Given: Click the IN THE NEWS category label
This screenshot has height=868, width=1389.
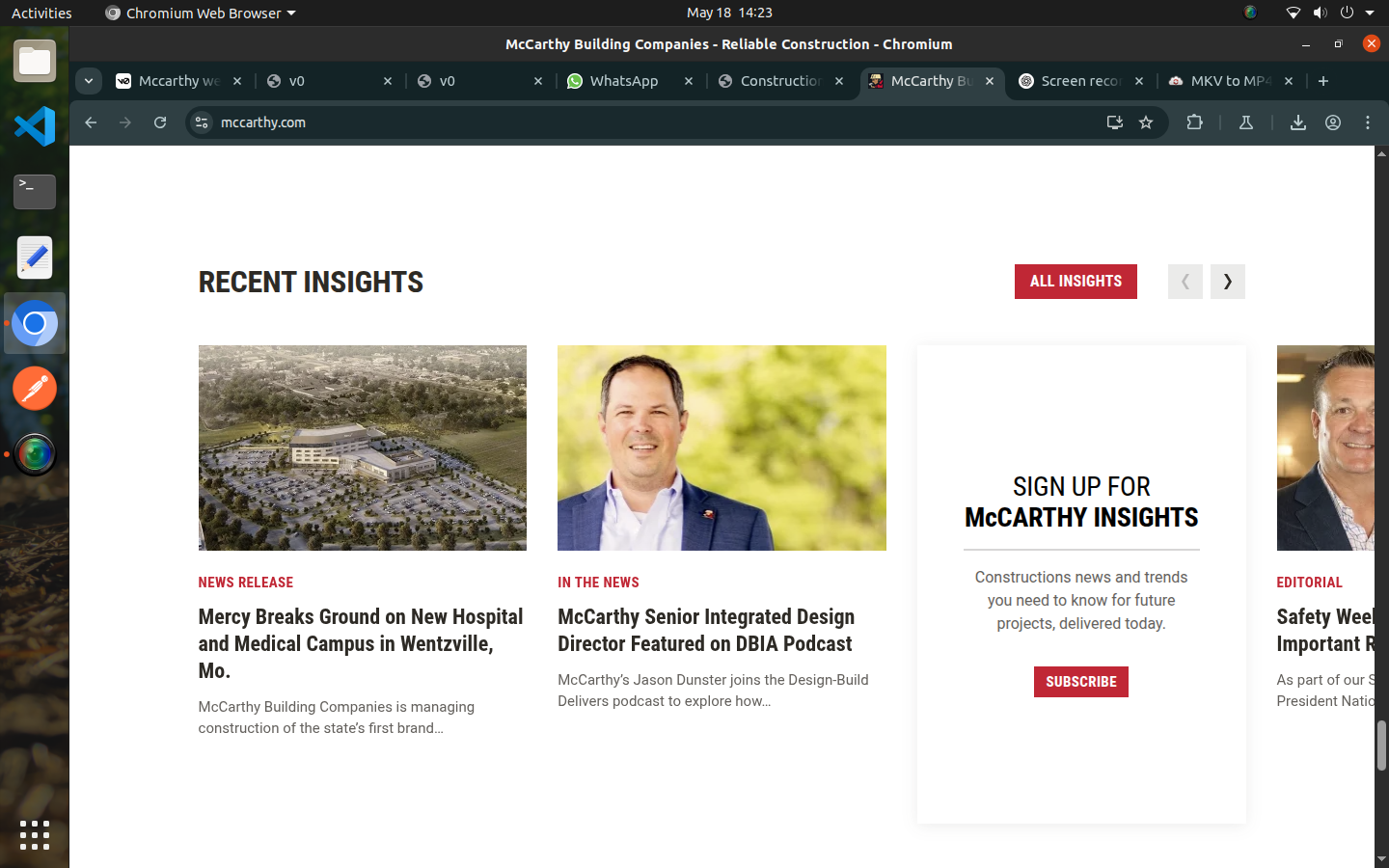Looking at the screenshot, I should (598, 583).
